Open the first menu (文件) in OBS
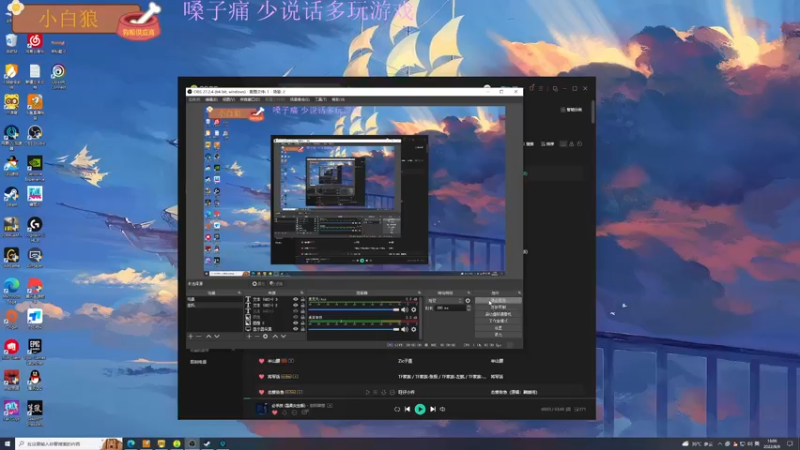 pos(194,99)
